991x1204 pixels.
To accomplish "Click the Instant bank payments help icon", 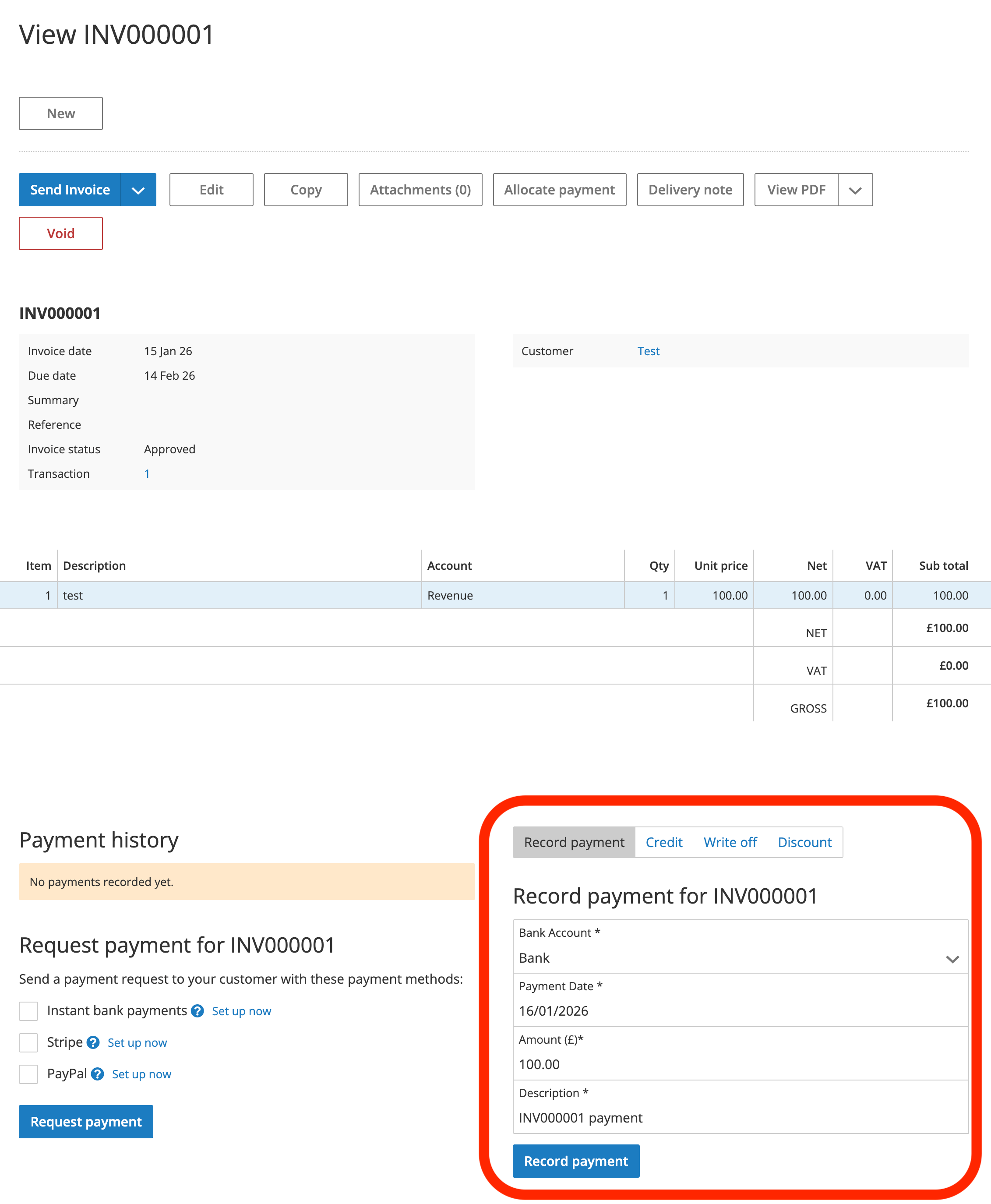I will [x=197, y=1011].
